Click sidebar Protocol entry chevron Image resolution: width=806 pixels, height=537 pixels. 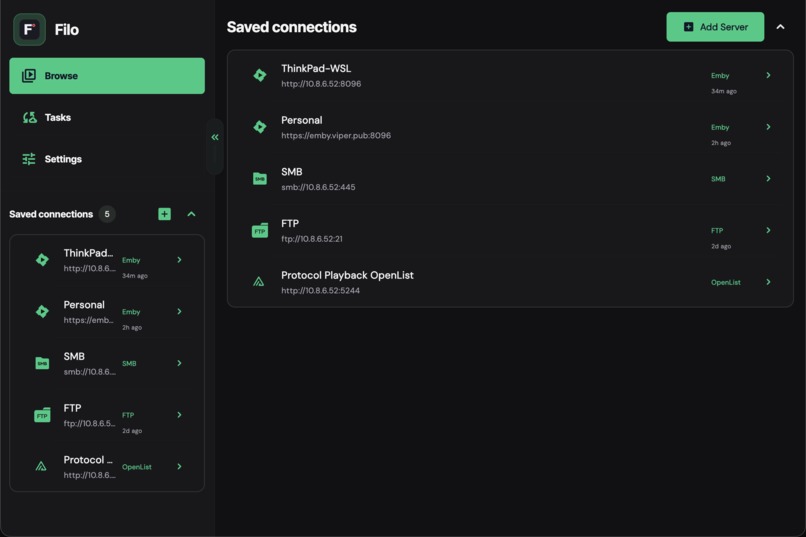[179, 467]
